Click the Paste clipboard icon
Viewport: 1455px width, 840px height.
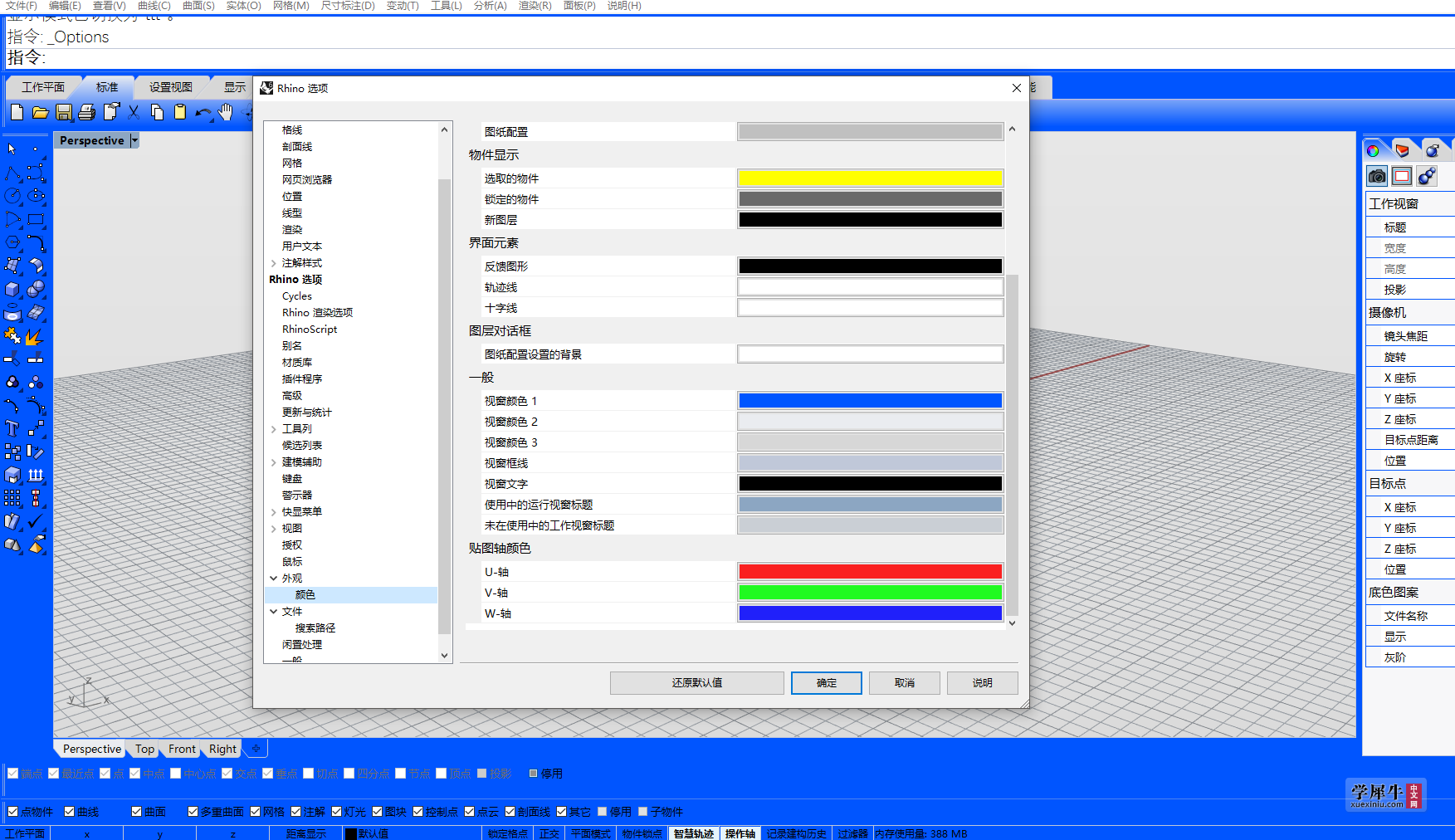pyautogui.click(x=180, y=112)
